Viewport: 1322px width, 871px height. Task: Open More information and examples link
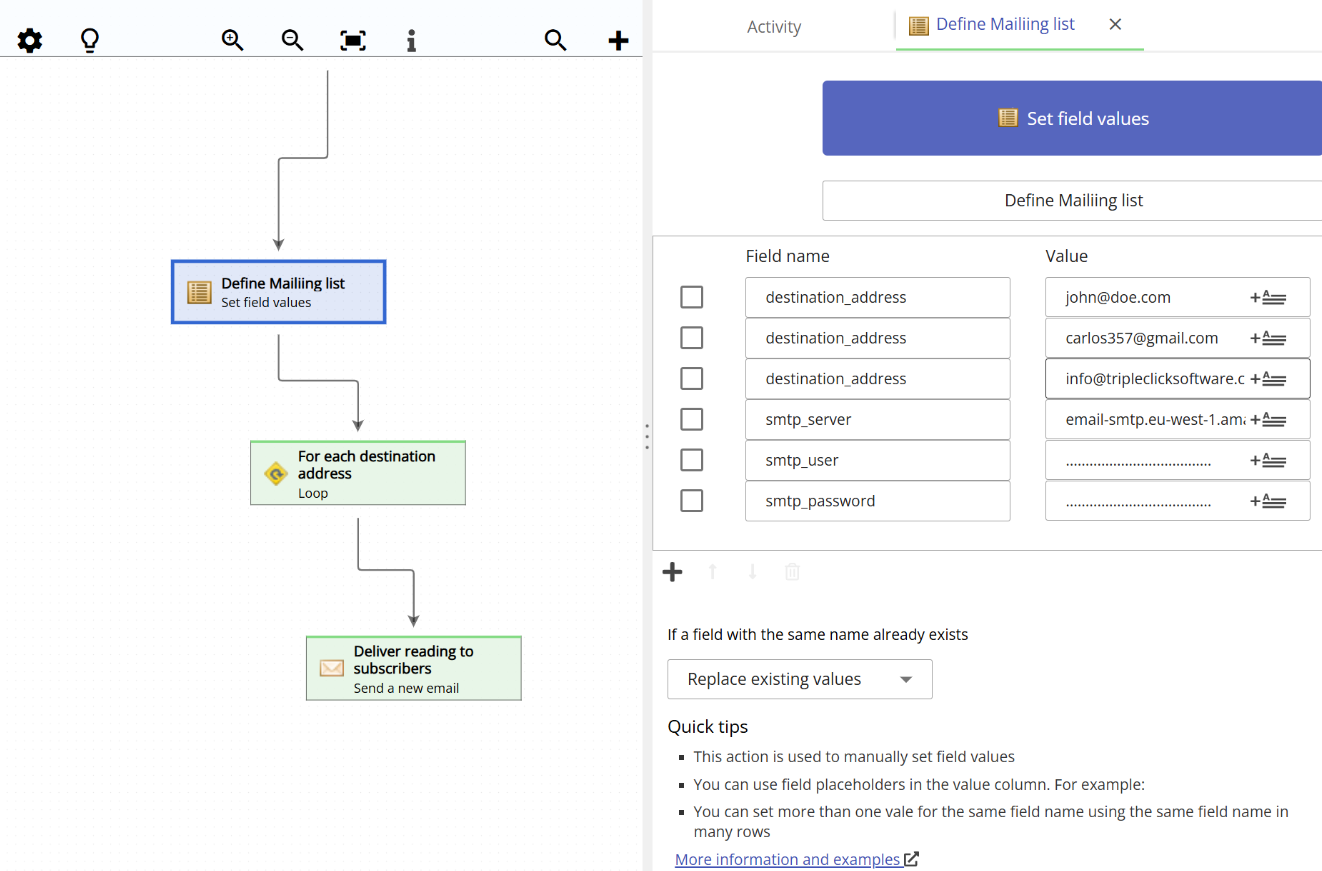pos(787,859)
